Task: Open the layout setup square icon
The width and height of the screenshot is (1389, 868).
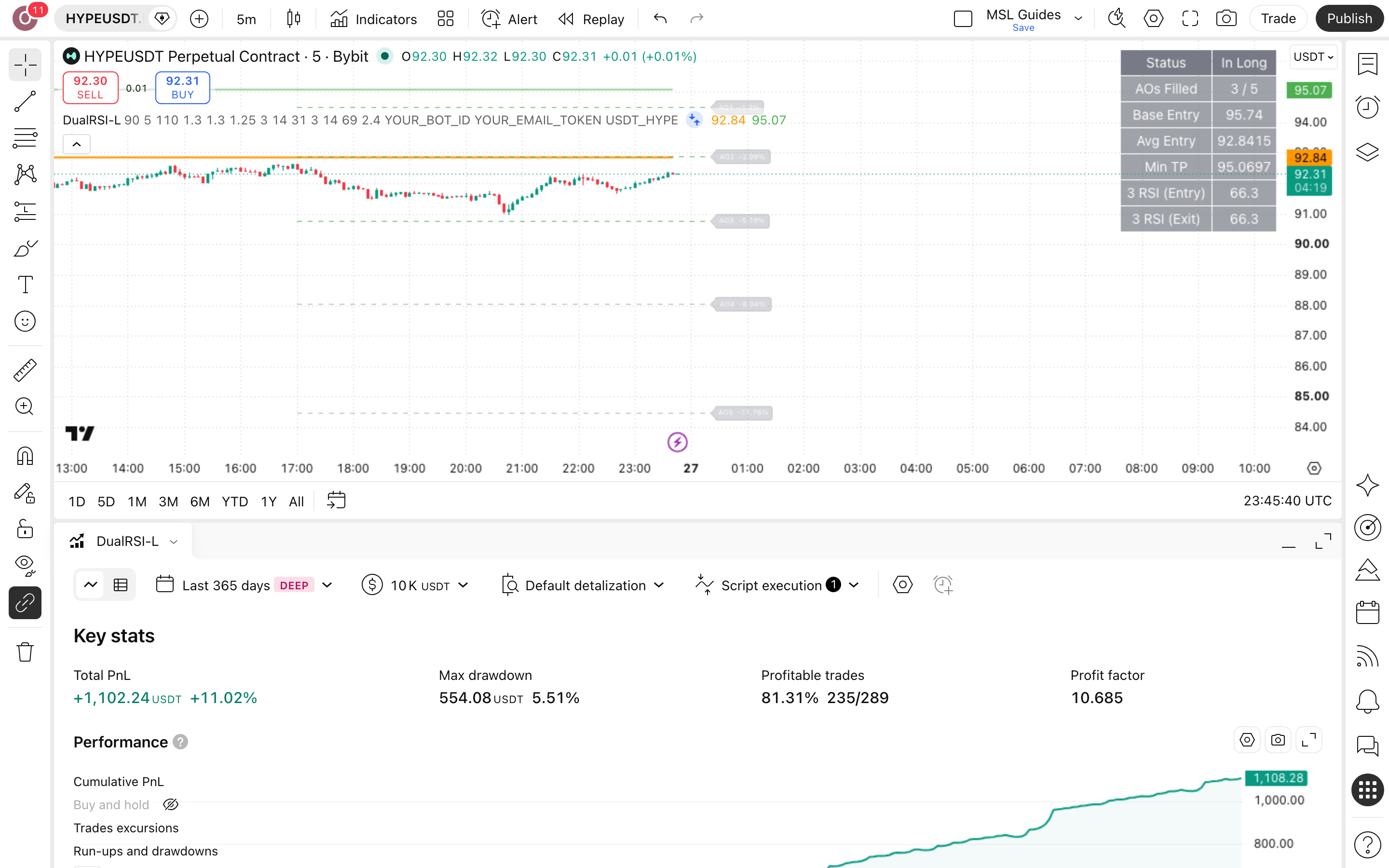Action: [963, 19]
